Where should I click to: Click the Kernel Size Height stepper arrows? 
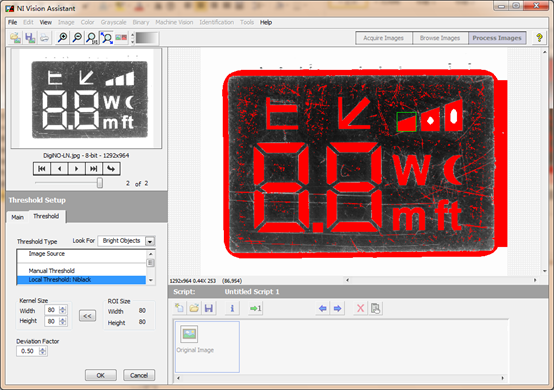click(x=63, y=321)
